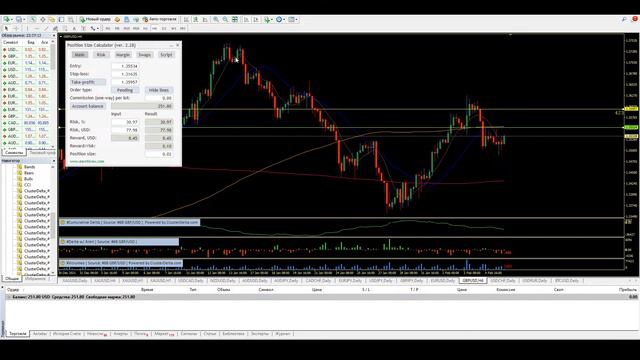Select the crosshair tool
The width and height of the screenshot is (640, 360).
click(16, 28)
